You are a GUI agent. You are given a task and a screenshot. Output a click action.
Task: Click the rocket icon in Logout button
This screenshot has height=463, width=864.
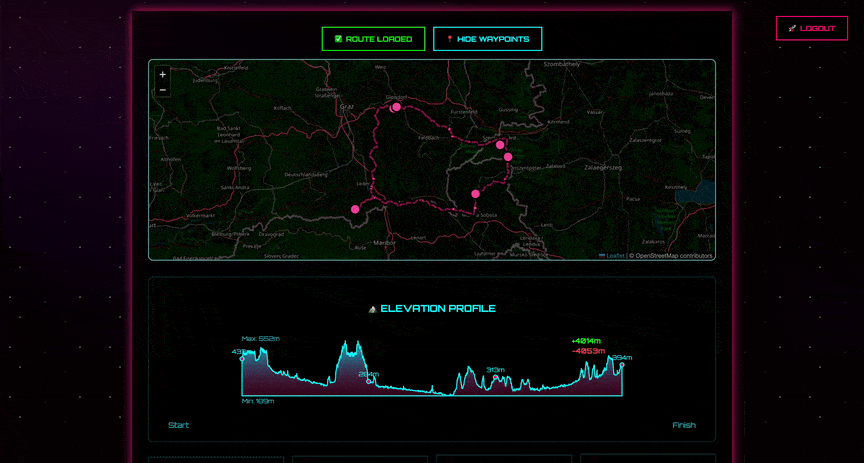(792, 28)
